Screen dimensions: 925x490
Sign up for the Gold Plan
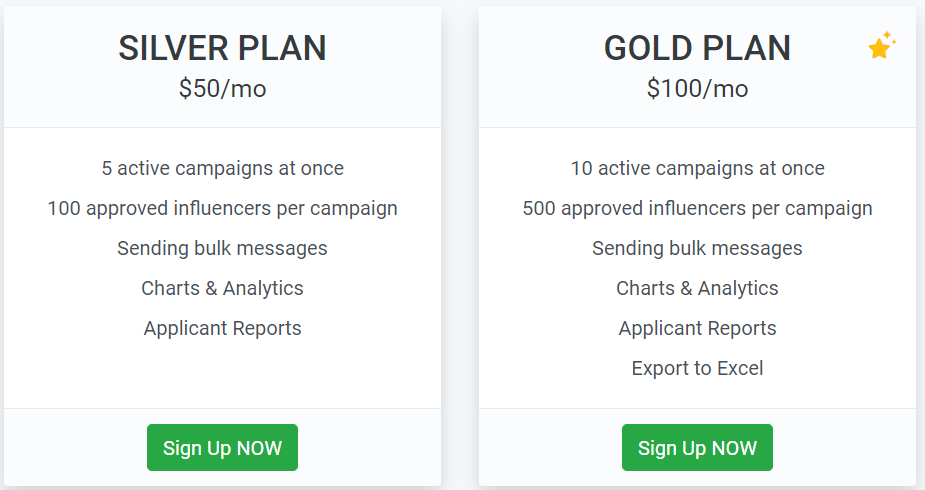pos(697,448)
